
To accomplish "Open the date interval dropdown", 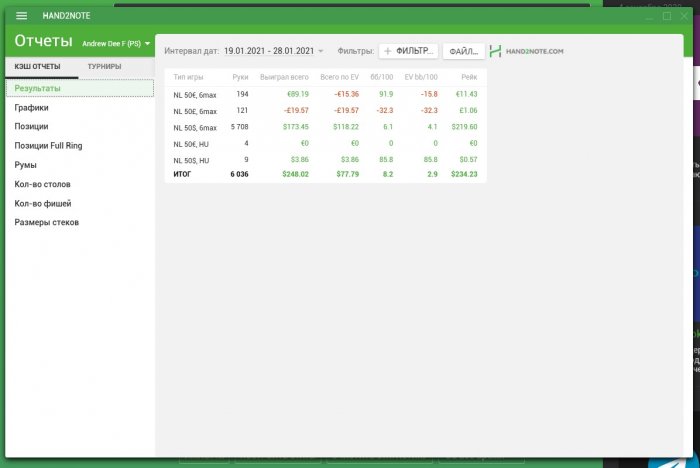I will pos(273,51).
